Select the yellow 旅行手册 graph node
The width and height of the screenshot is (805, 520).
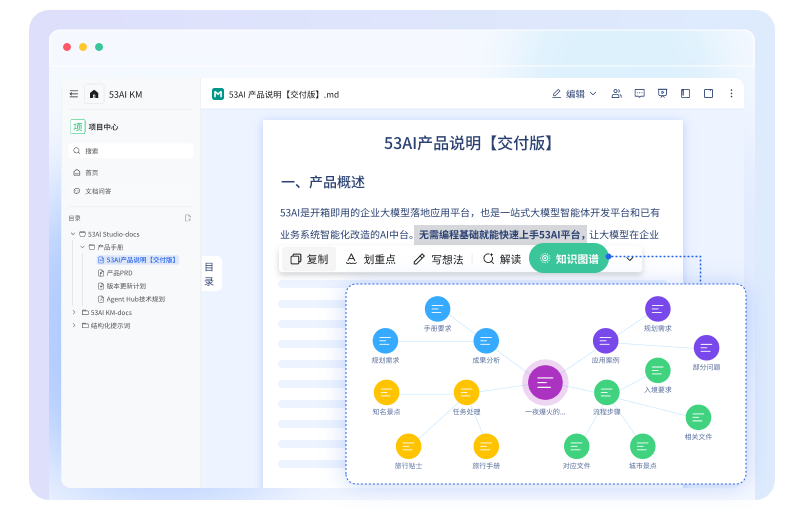click(486, 446)
